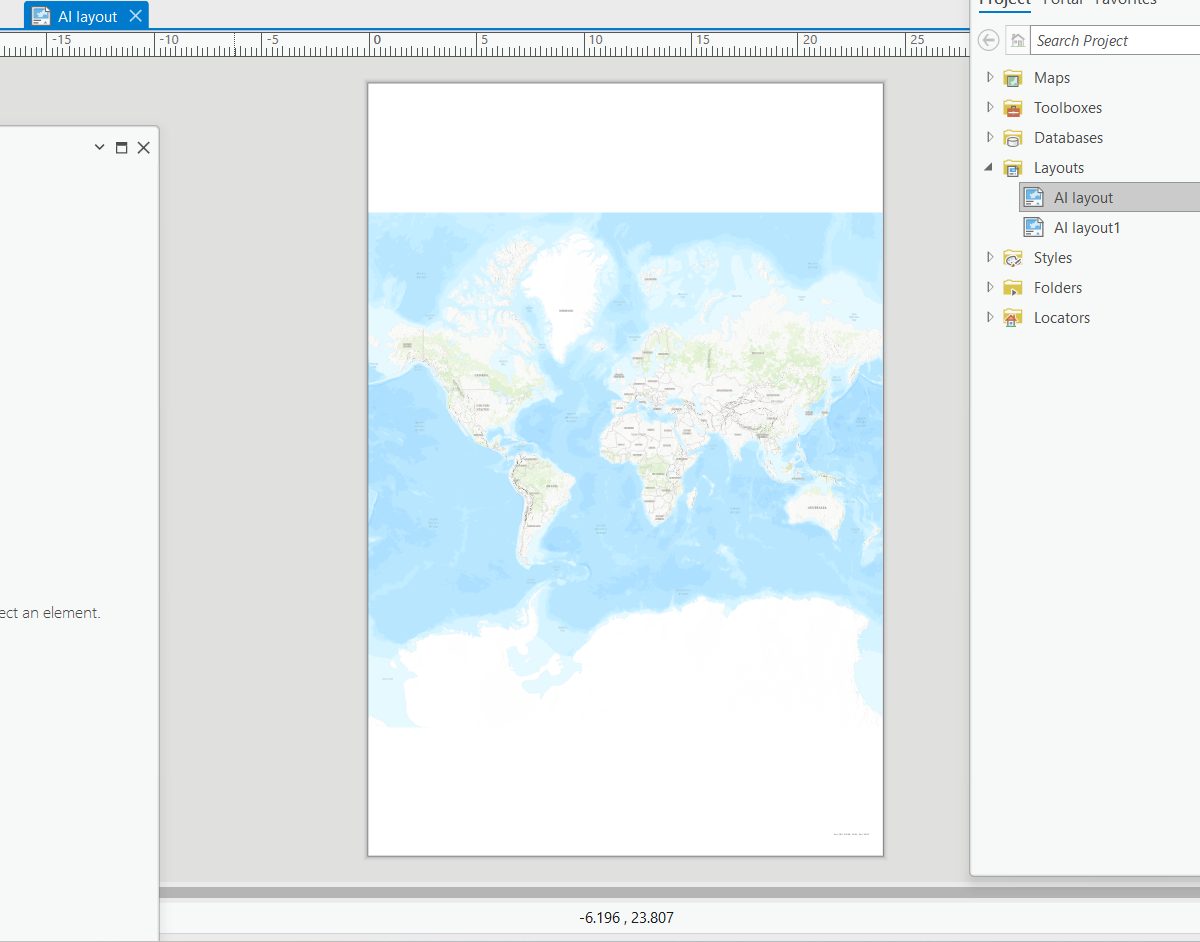Viewport: 1200px width, 942px height.
Task: Expand the Maps tree node
Action: (x=989, y=77)
